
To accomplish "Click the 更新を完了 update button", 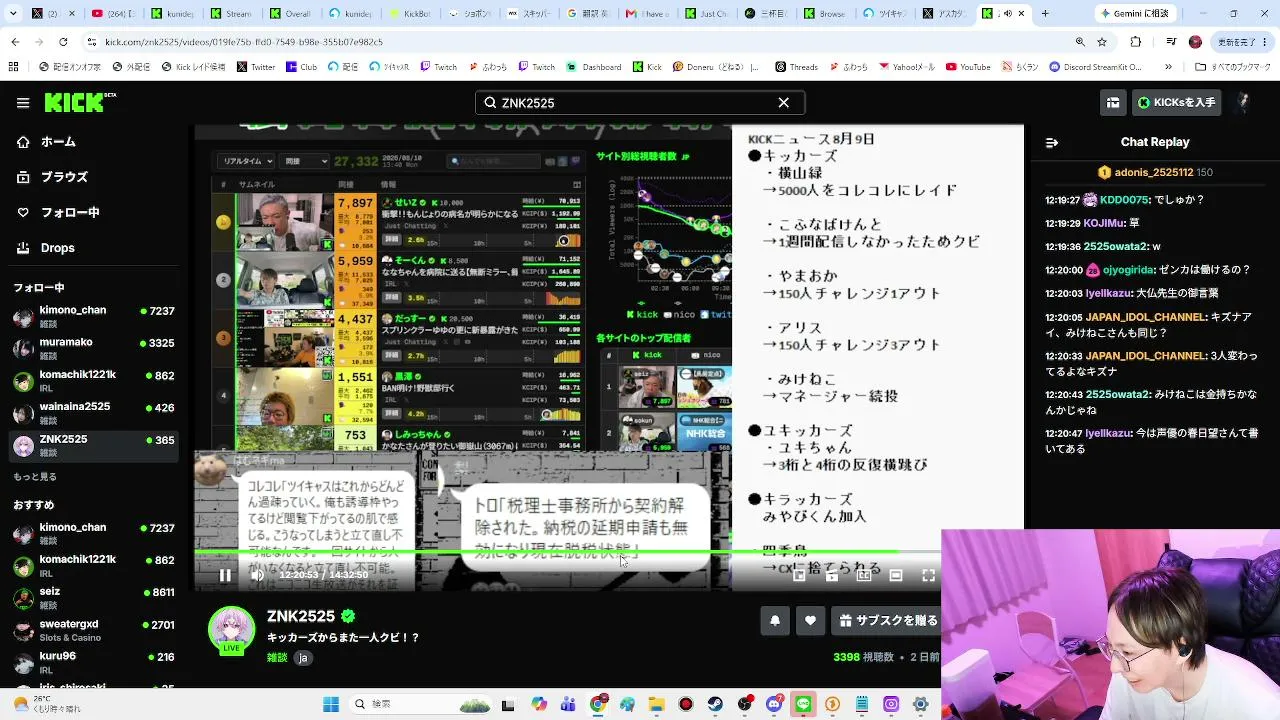I will 1242,42.
